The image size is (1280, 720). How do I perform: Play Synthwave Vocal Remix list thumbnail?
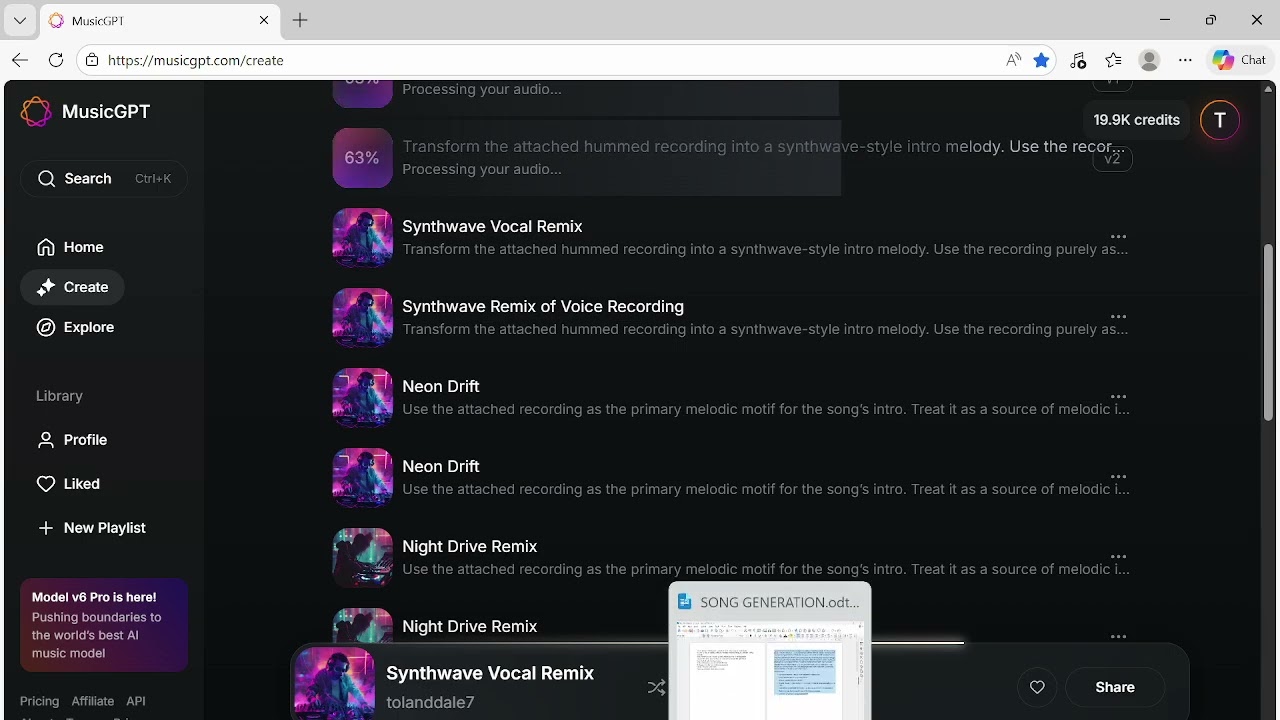tap(362, 238)
